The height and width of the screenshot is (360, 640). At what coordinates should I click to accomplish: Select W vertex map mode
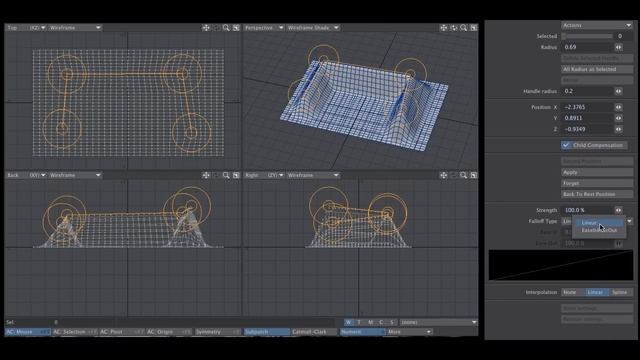tap(348, 322)
